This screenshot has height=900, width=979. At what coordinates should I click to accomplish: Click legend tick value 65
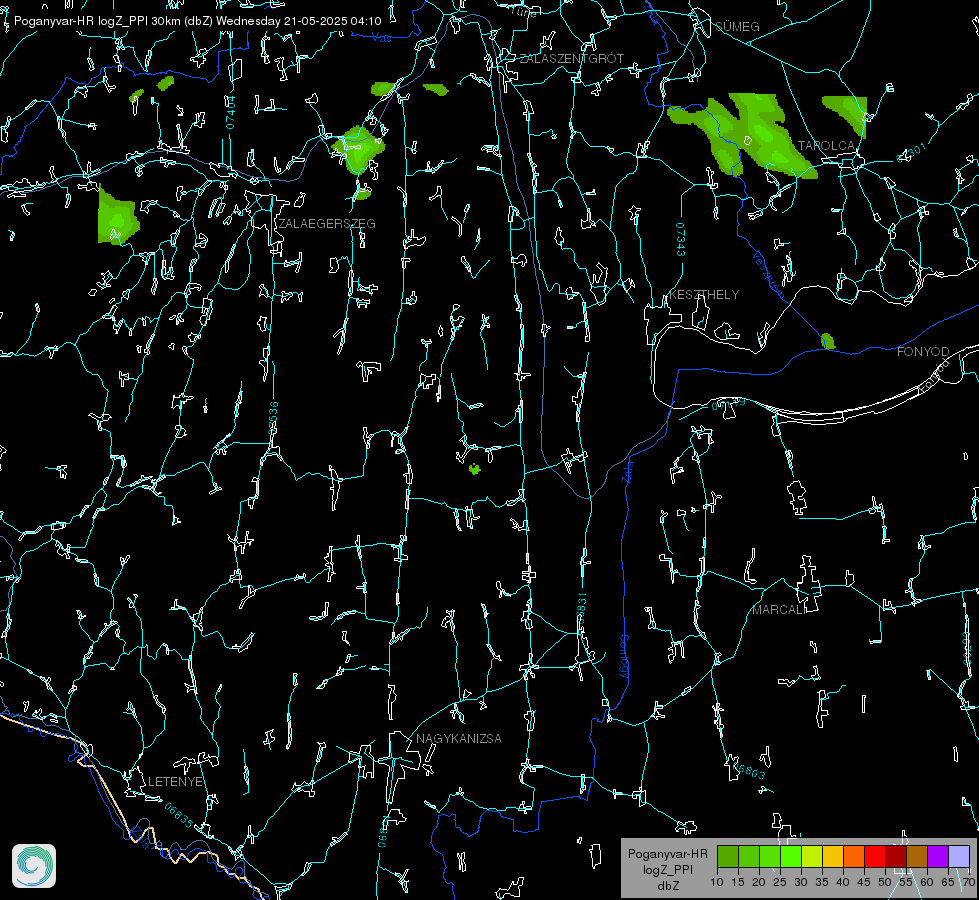click(x=948, y=882)
